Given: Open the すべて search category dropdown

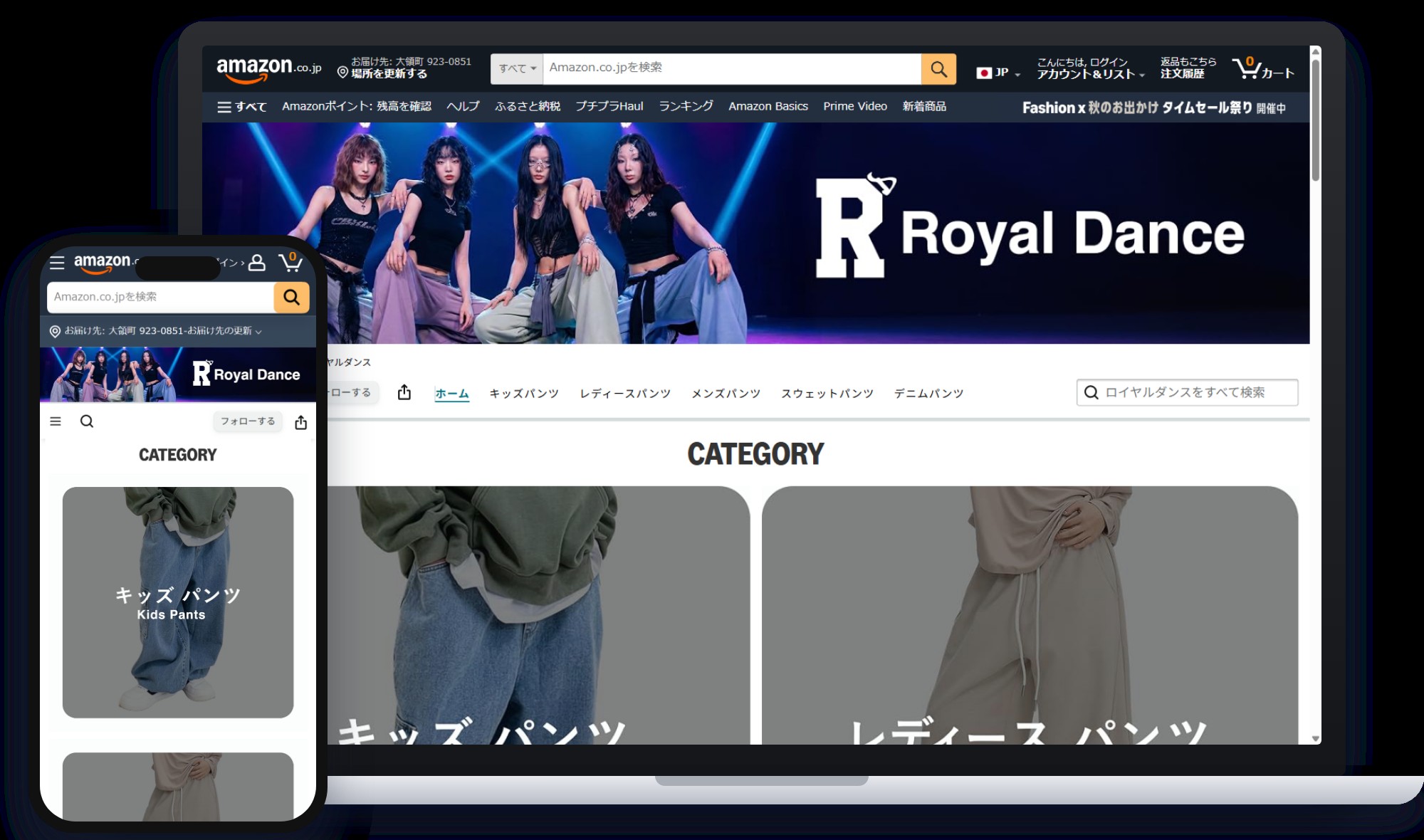Looking at the screenshot, I should click(x=517, y=69).
